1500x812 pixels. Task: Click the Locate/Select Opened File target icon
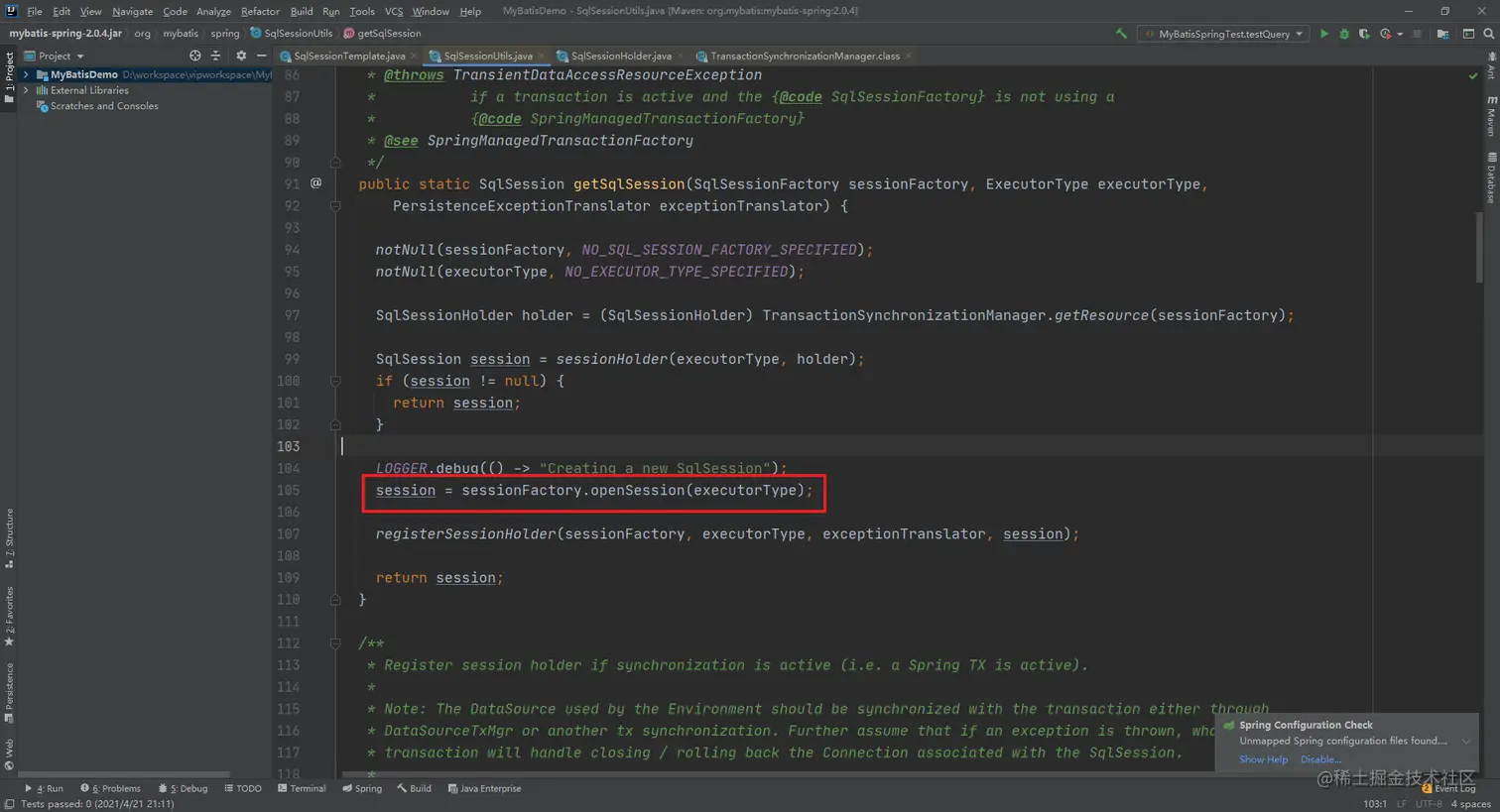coord(194,56)
